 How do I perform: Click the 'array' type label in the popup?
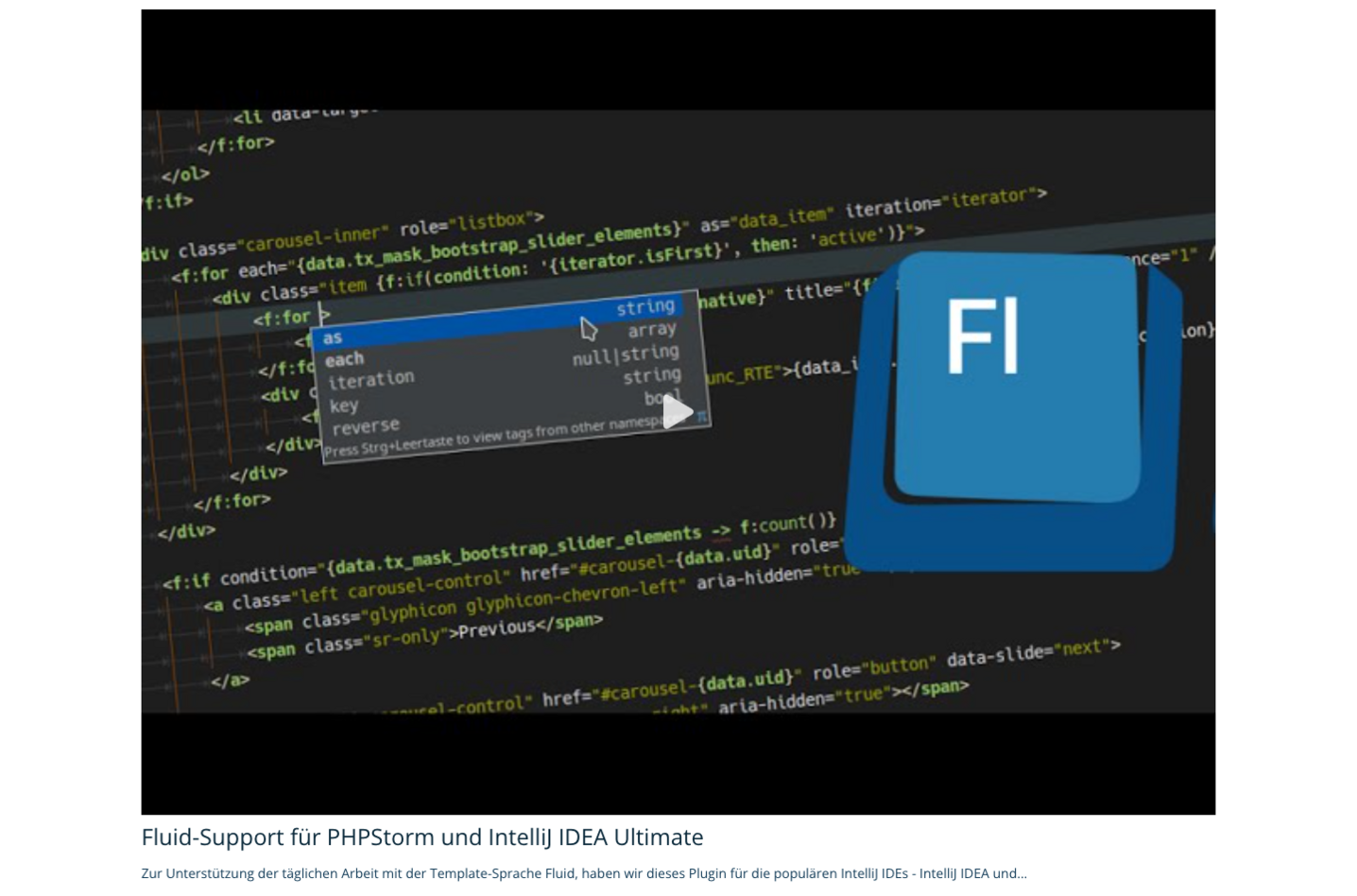point(651,330)
